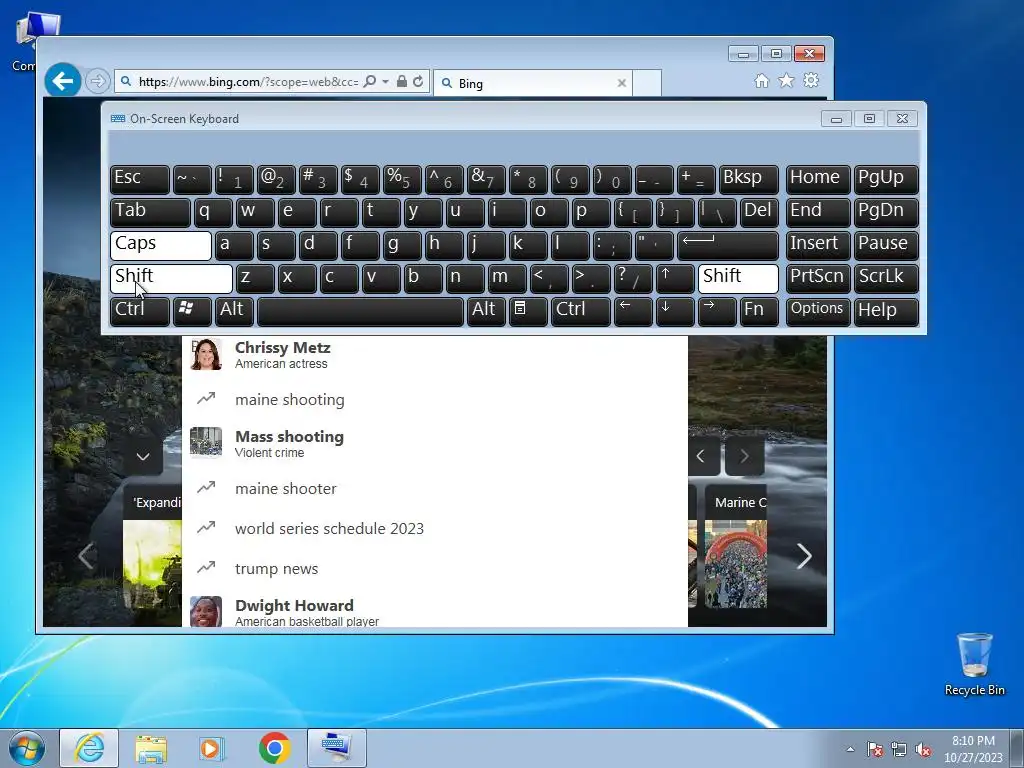This screenshot has height=768, width=1024.
Task: Toggle the Caps key on the On-Screen Keyboard
Action: (x=161, y=246)
